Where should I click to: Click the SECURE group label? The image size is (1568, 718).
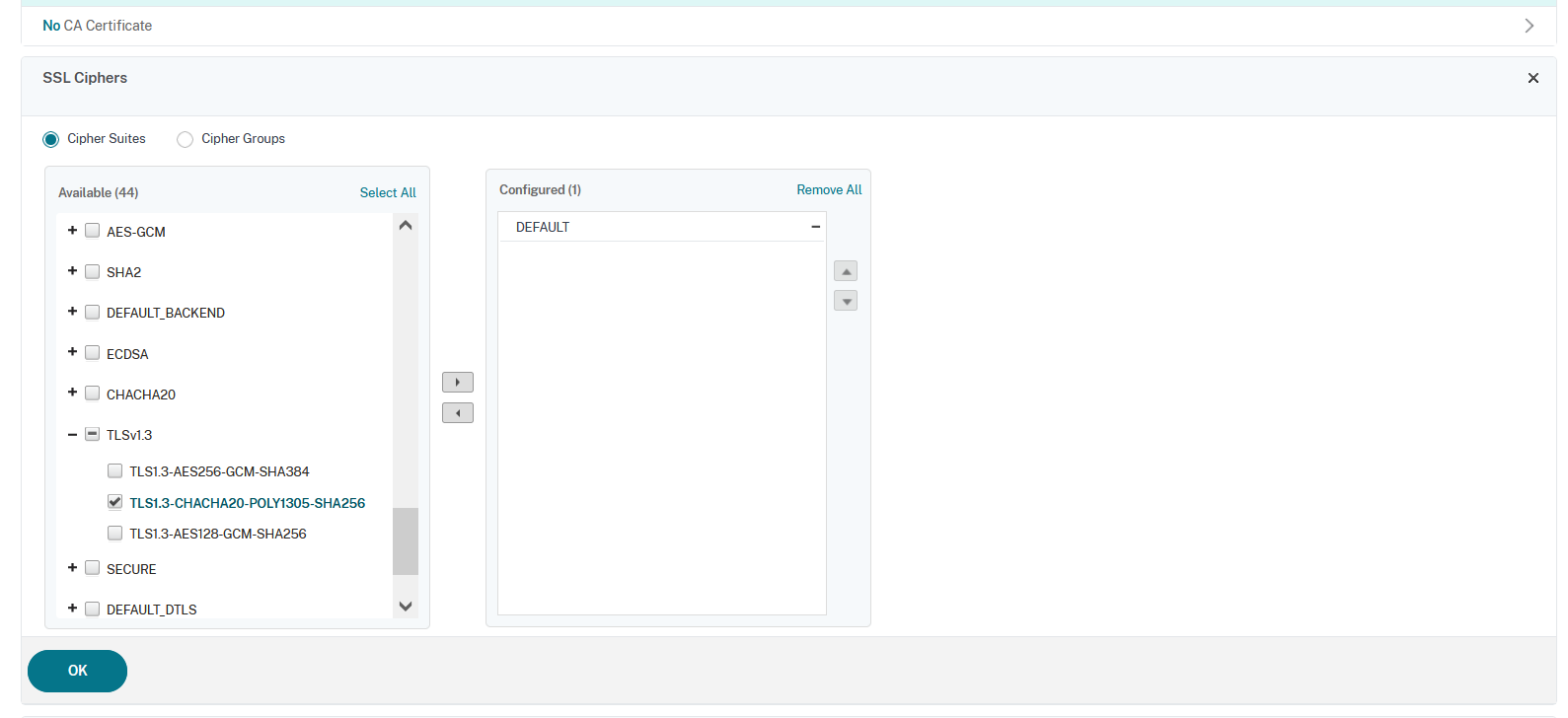point(131,569)
